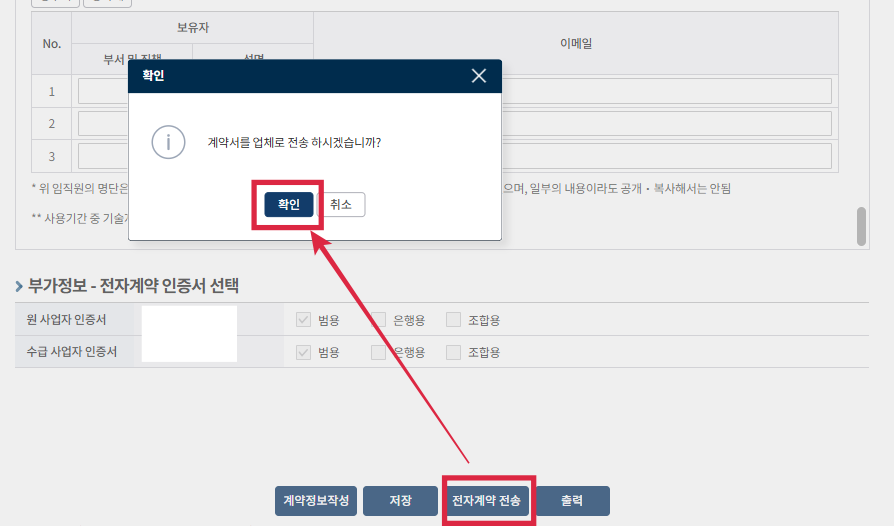Collapse 부가정보 - 전자계약 인증서 선택 section arrow
Viewport: 894px width, 526px height.
[19, 286]
